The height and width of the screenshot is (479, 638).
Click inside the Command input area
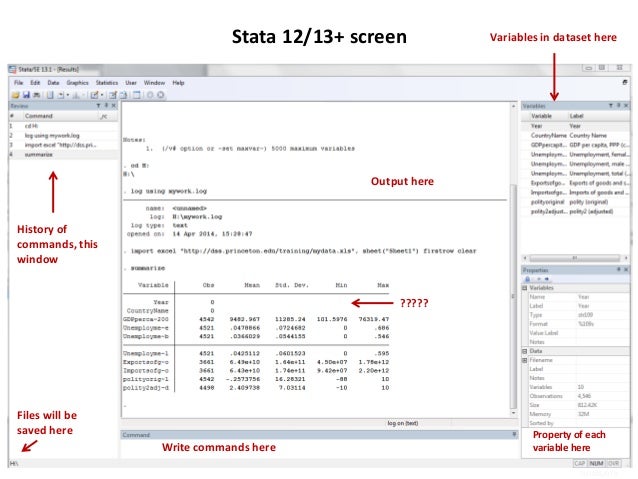pos(319,448)
